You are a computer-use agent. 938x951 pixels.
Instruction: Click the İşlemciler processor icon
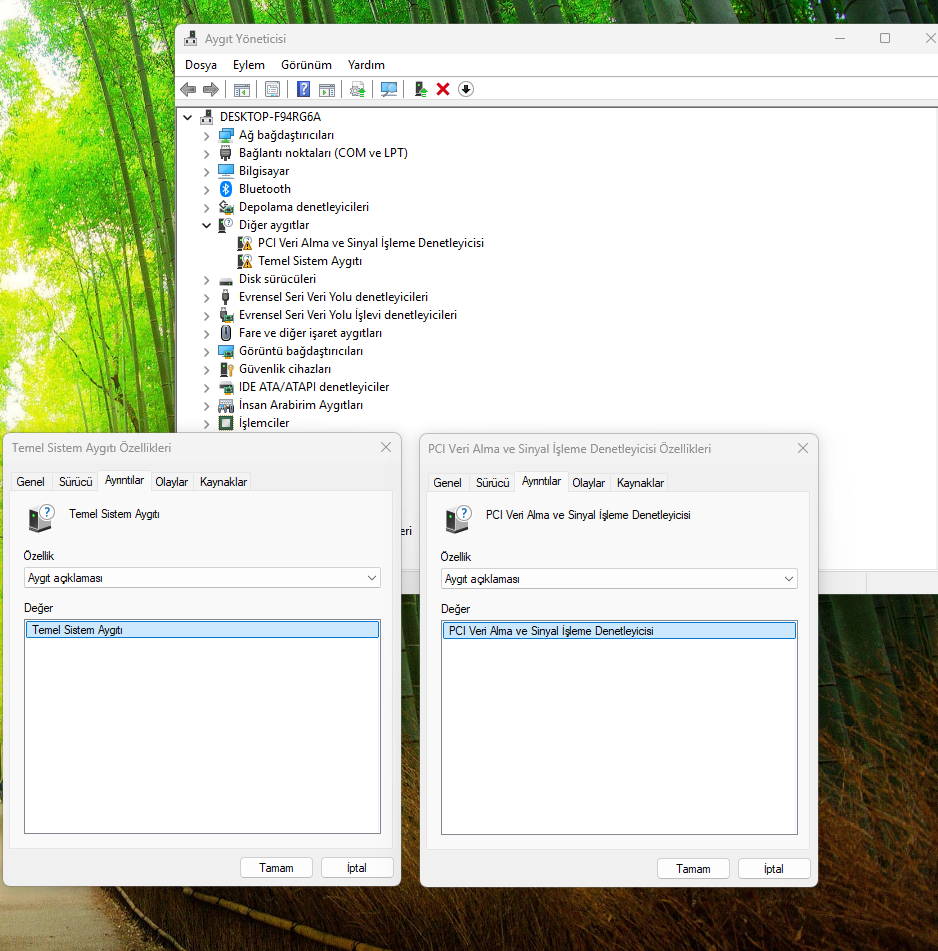tap(226, 423)
